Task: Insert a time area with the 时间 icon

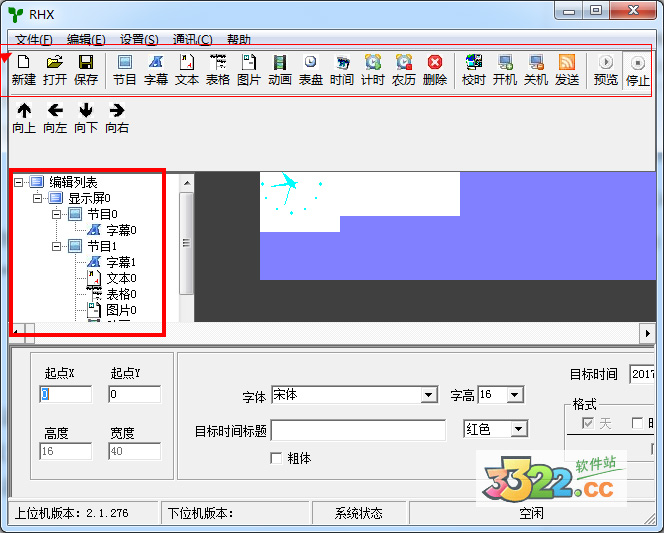Action: click(x=342, y=70)
